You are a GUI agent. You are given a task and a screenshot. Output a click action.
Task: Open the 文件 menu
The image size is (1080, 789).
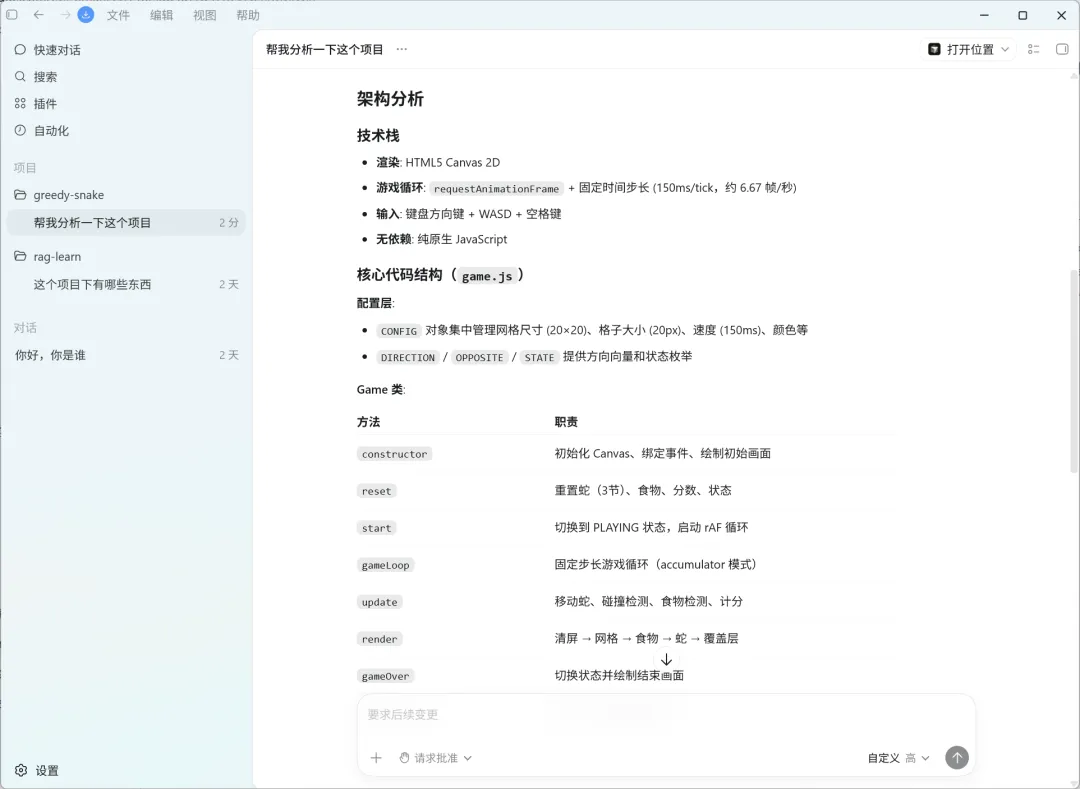coord(118,15)
